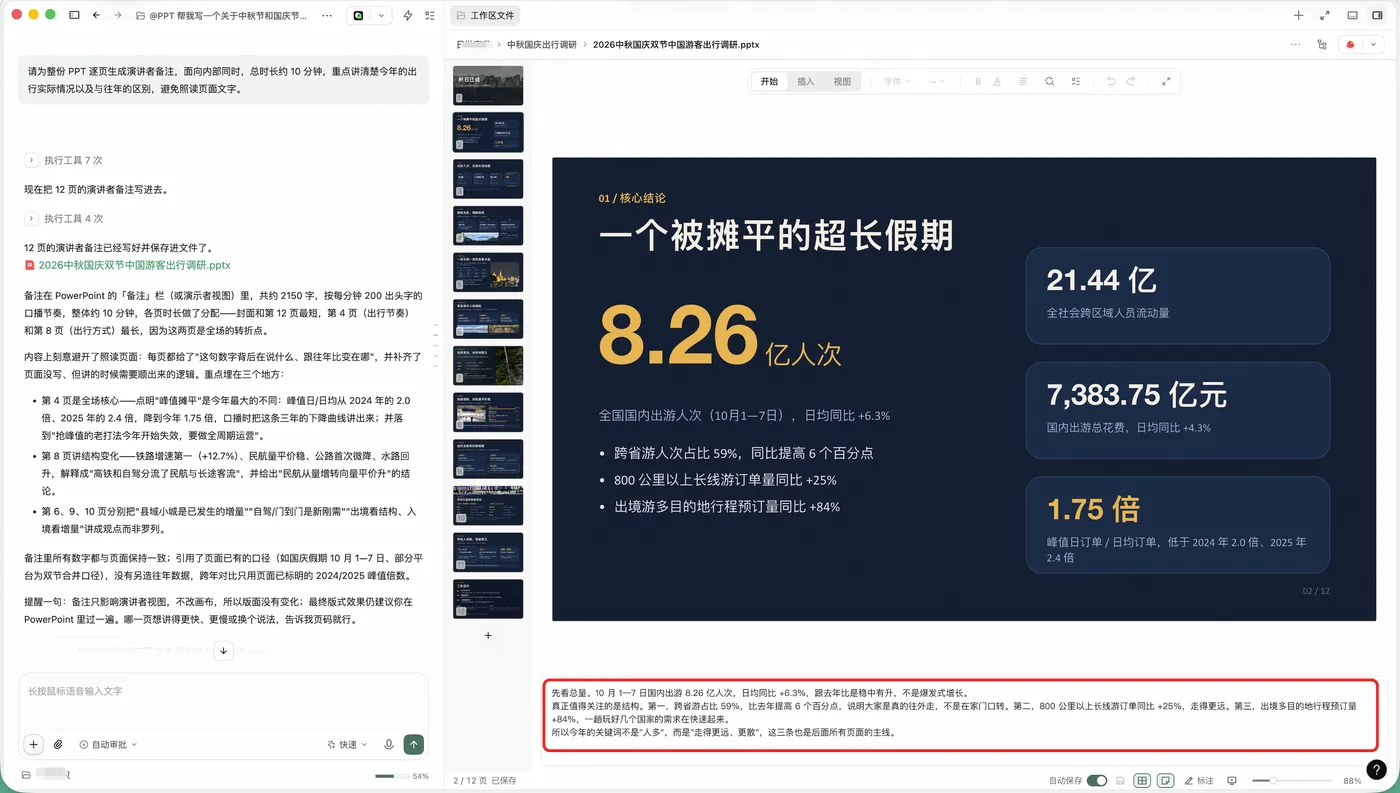Toggle the right side panel layout button
The height and width of the screenshot is (793, 1400).
tap(1377, 15)
